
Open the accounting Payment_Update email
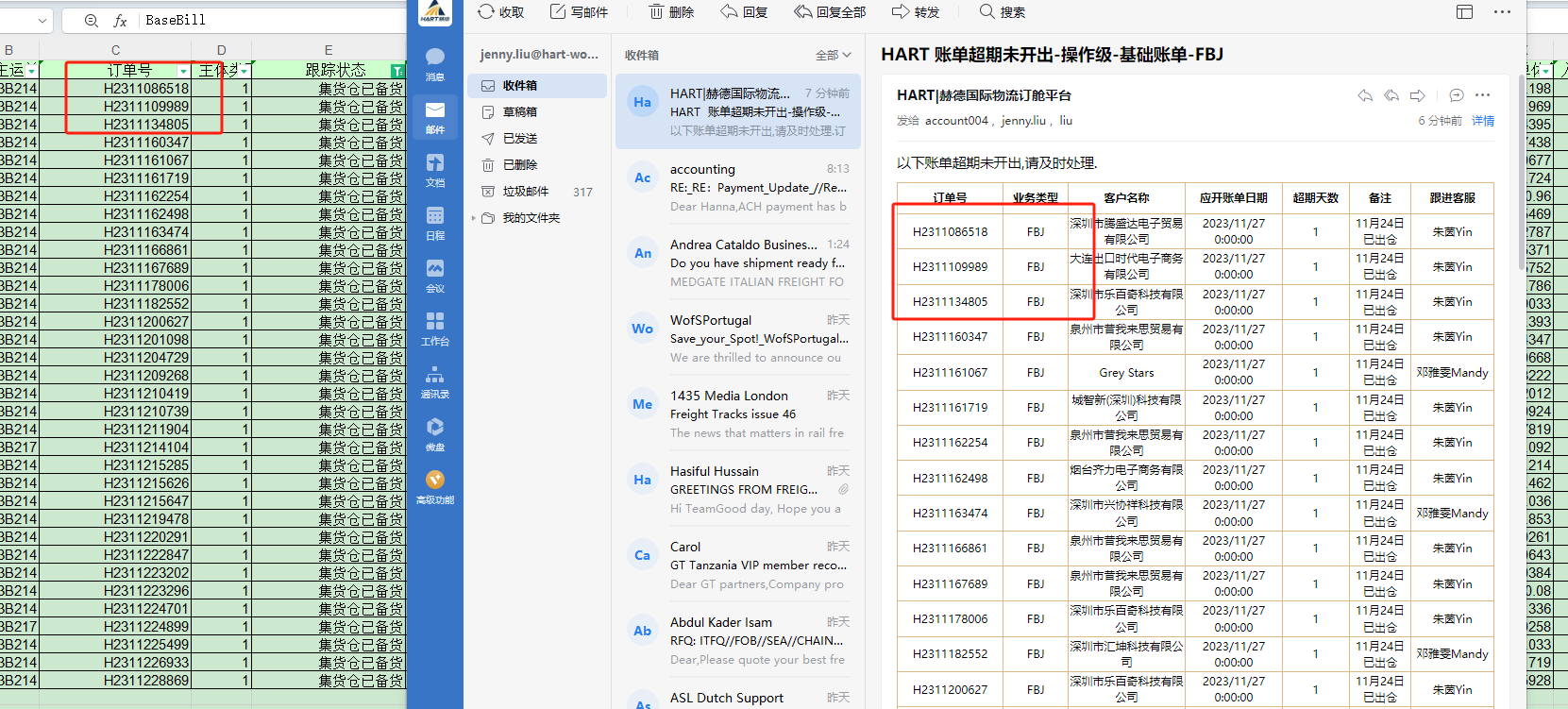click(x=736, y=188)
